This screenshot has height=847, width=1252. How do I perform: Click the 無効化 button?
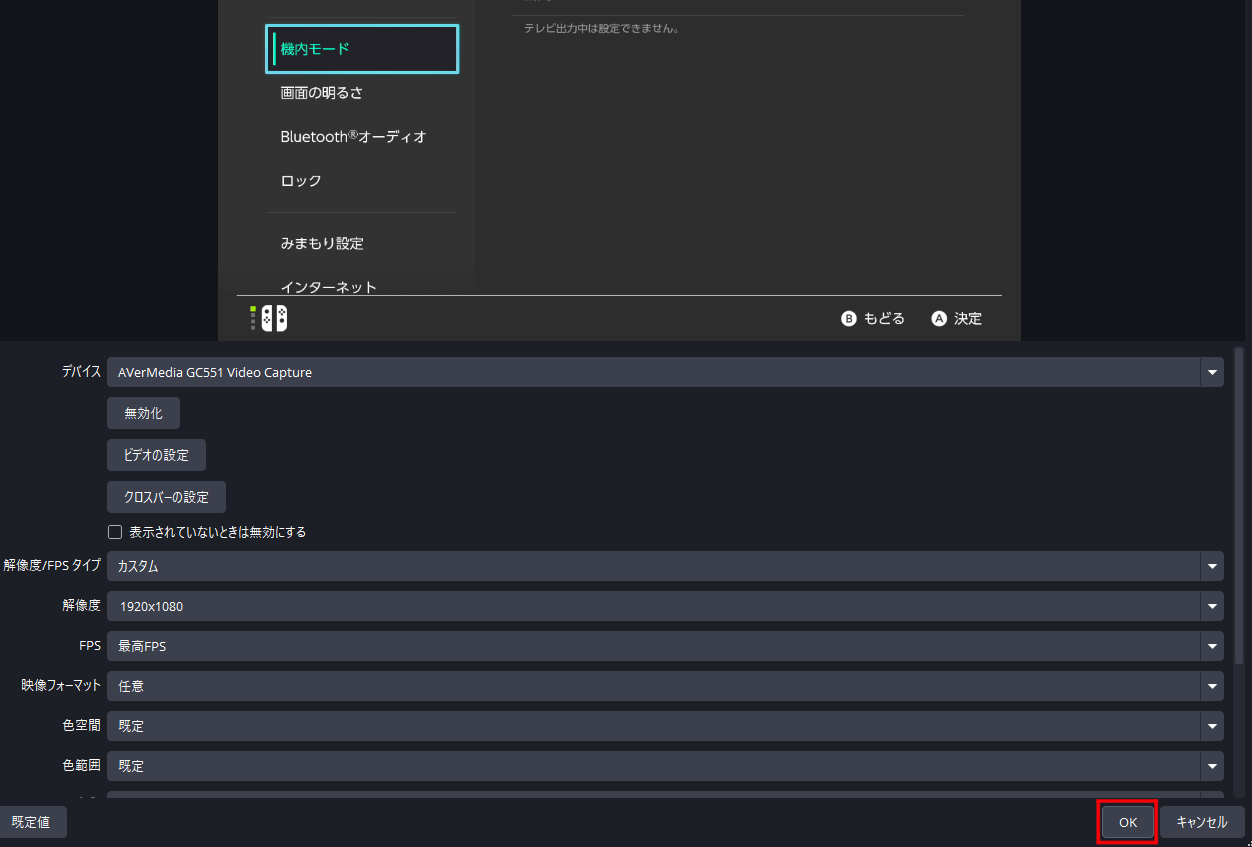(x=143, y=413)
